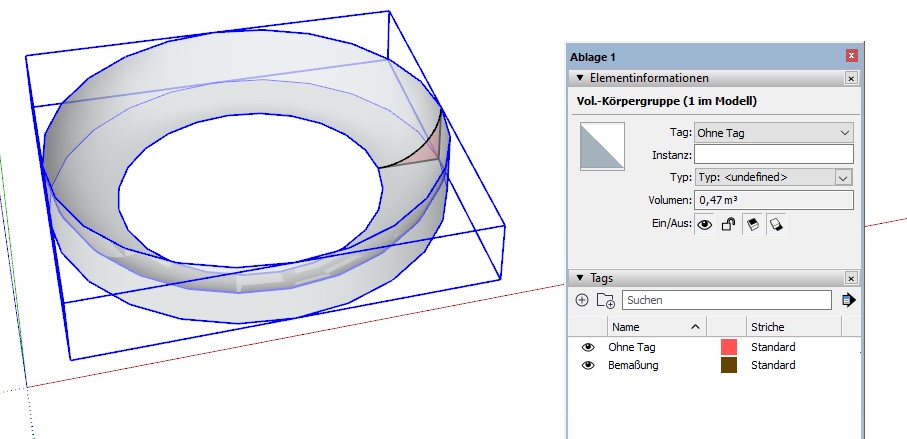The image size is (907, 439).
Task: Toggle the cast shadows icon
Action: (751, 225)
